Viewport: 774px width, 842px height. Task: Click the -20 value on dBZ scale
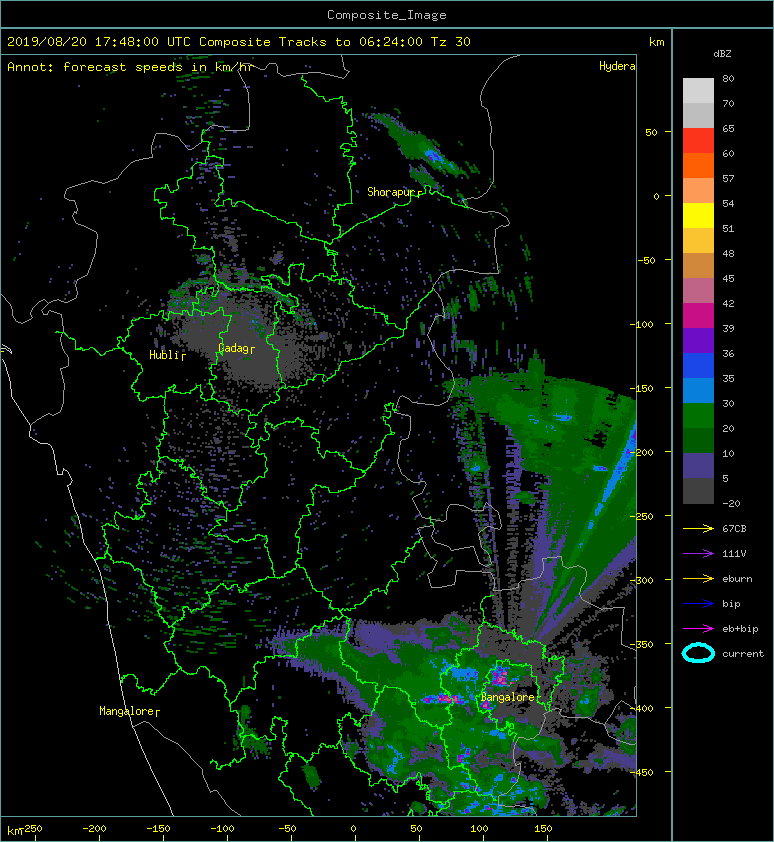point(732,504)
